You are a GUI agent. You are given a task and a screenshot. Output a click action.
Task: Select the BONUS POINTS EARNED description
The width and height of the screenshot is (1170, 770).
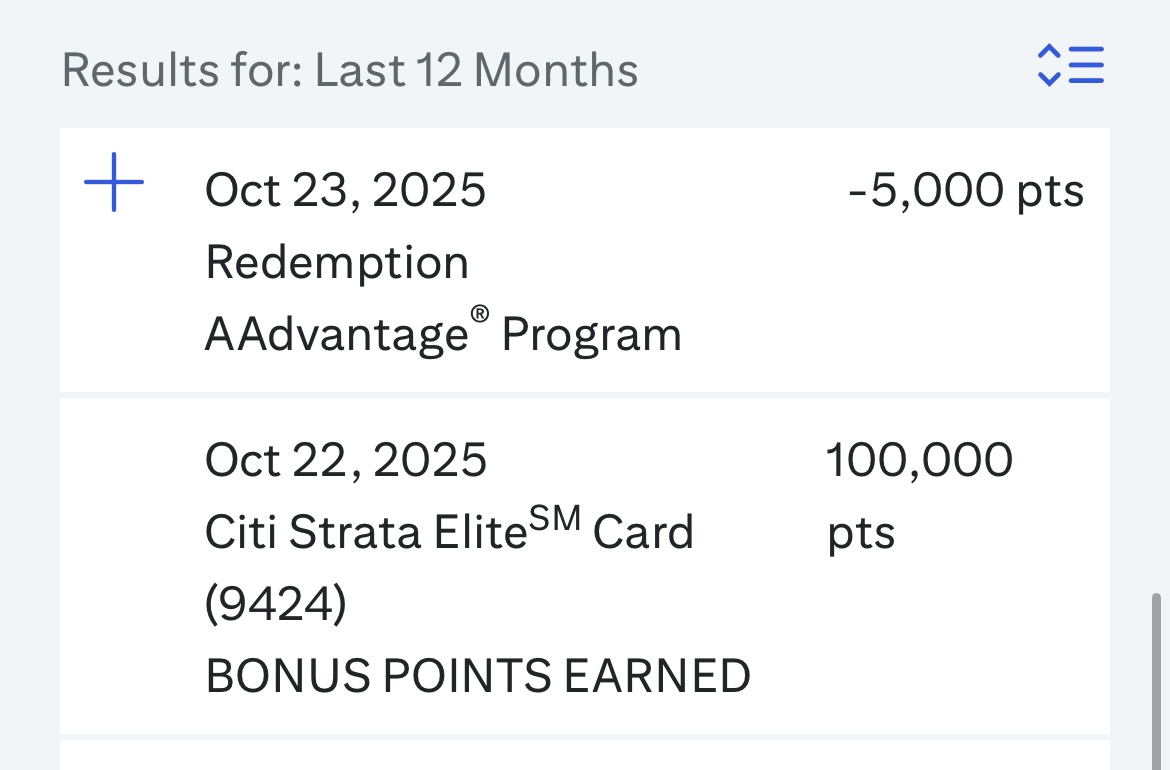pos(478,676)
